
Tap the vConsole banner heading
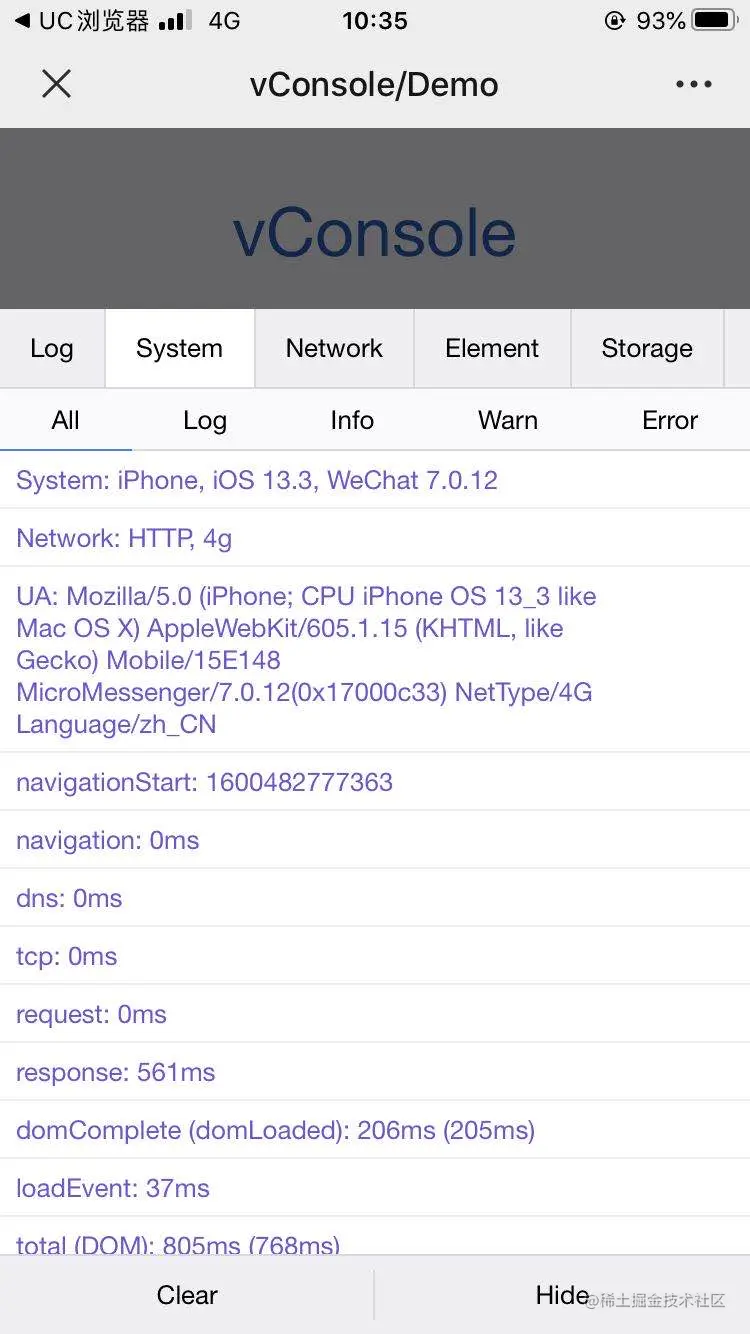point(374,233)
